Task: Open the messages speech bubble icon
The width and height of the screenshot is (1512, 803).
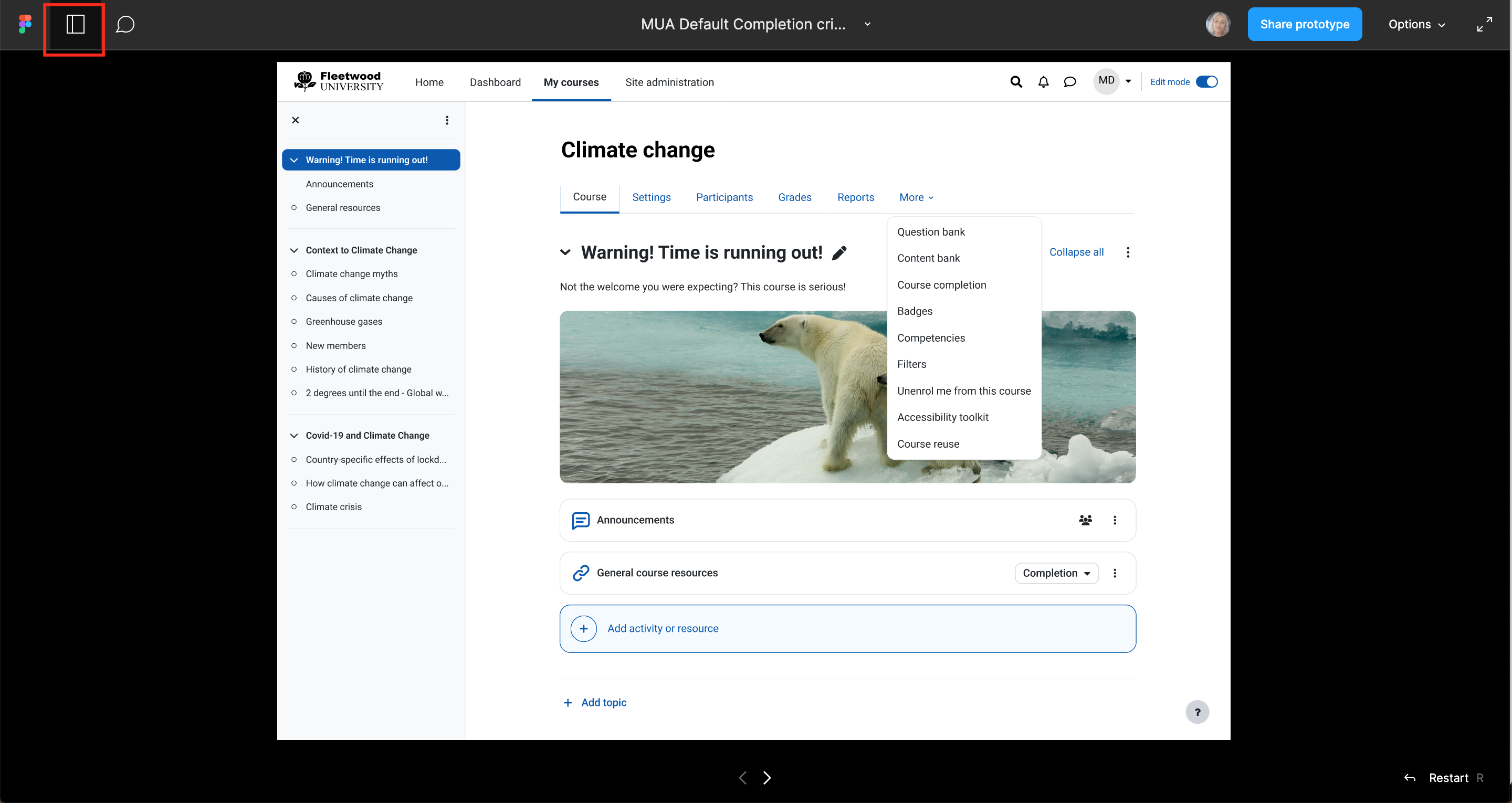Action: click(1069, 81)
